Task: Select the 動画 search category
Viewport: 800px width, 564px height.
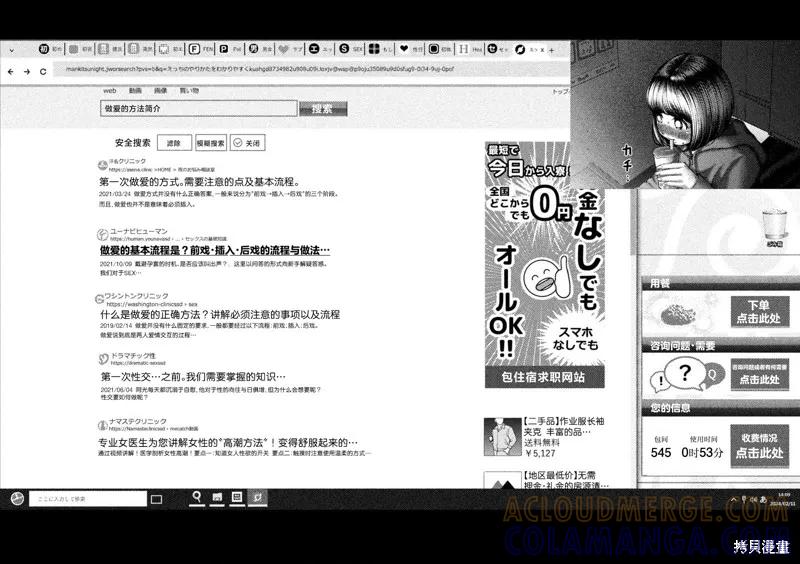Action: pyautogui.click(x=135, y=90)
